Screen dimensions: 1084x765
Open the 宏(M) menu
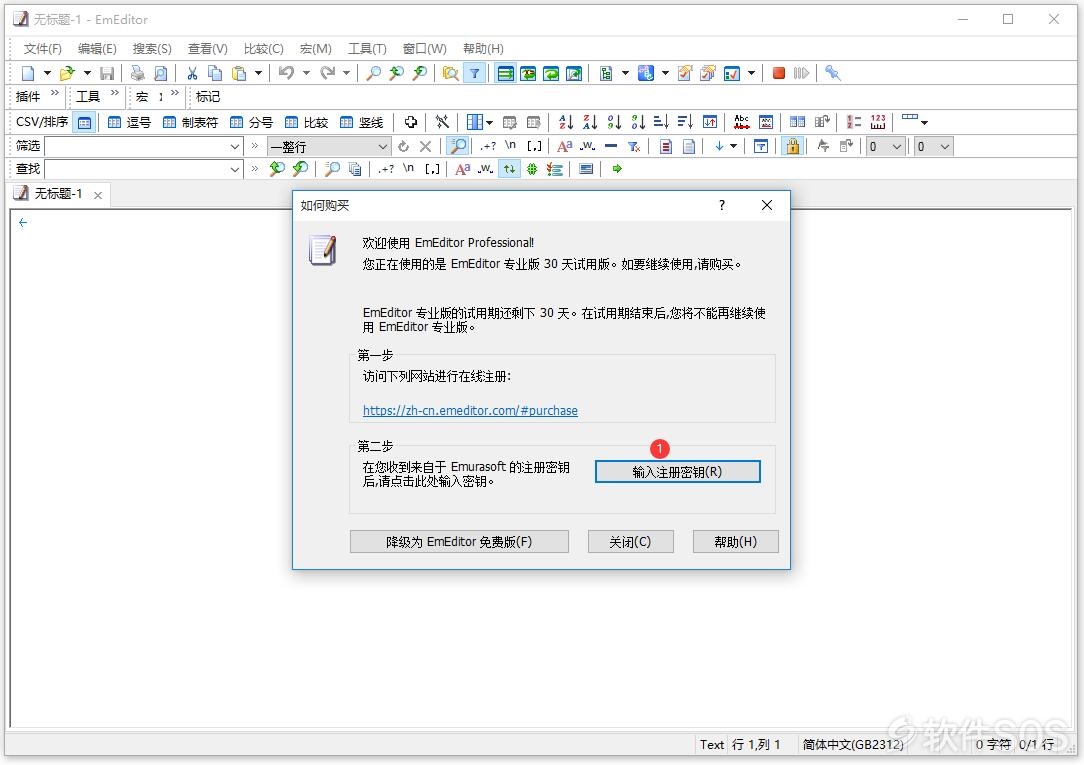point(315,48)
